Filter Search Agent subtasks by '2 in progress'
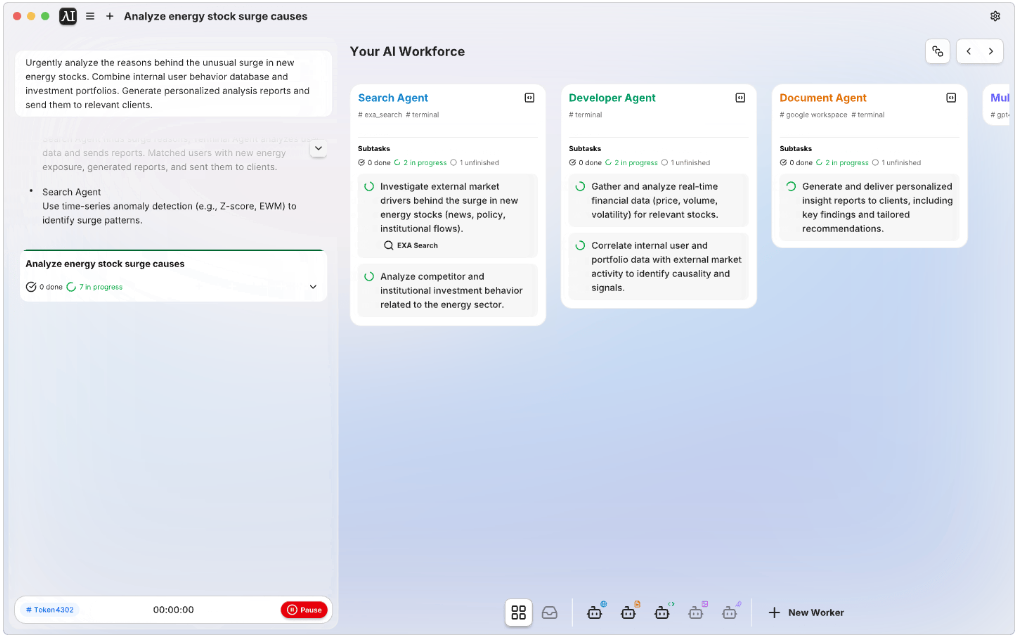 click(420, 163)
